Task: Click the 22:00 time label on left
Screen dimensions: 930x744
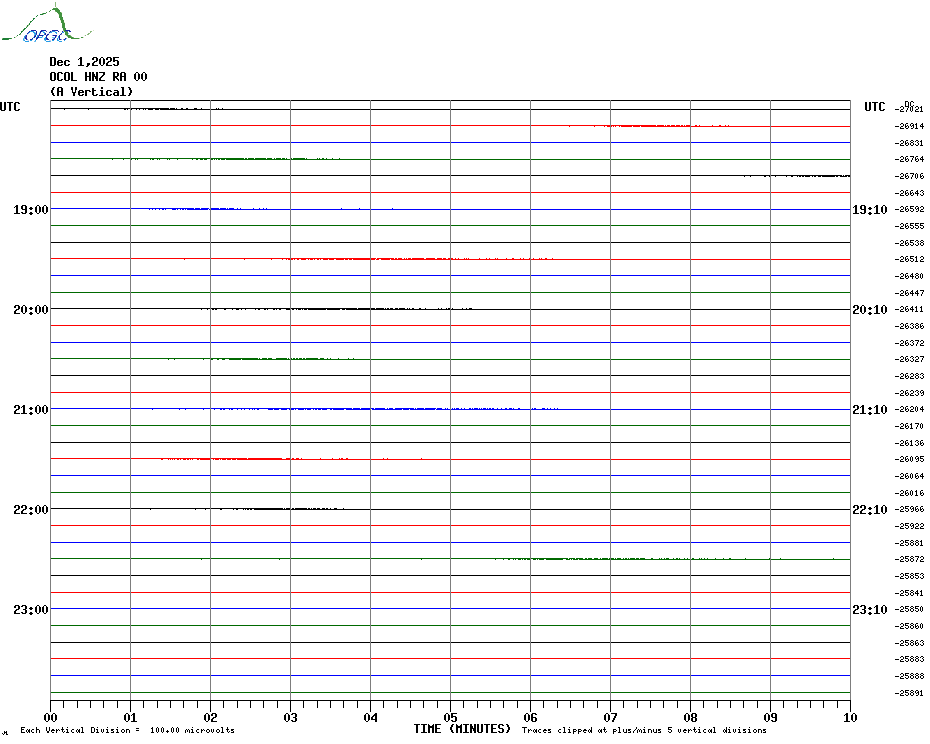Action: (x=30, y=510)
